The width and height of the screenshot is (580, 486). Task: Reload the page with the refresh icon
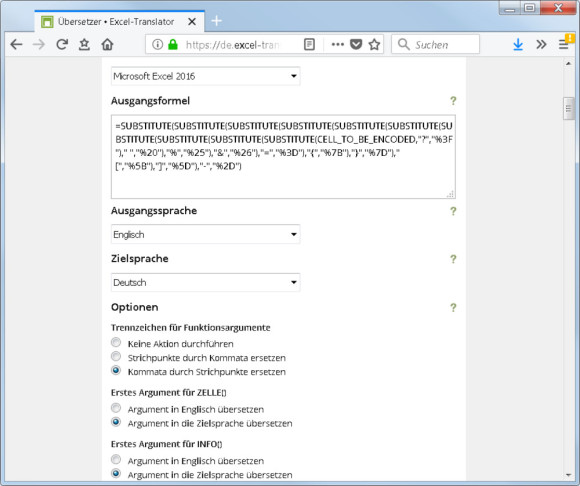tap(62, 45)
